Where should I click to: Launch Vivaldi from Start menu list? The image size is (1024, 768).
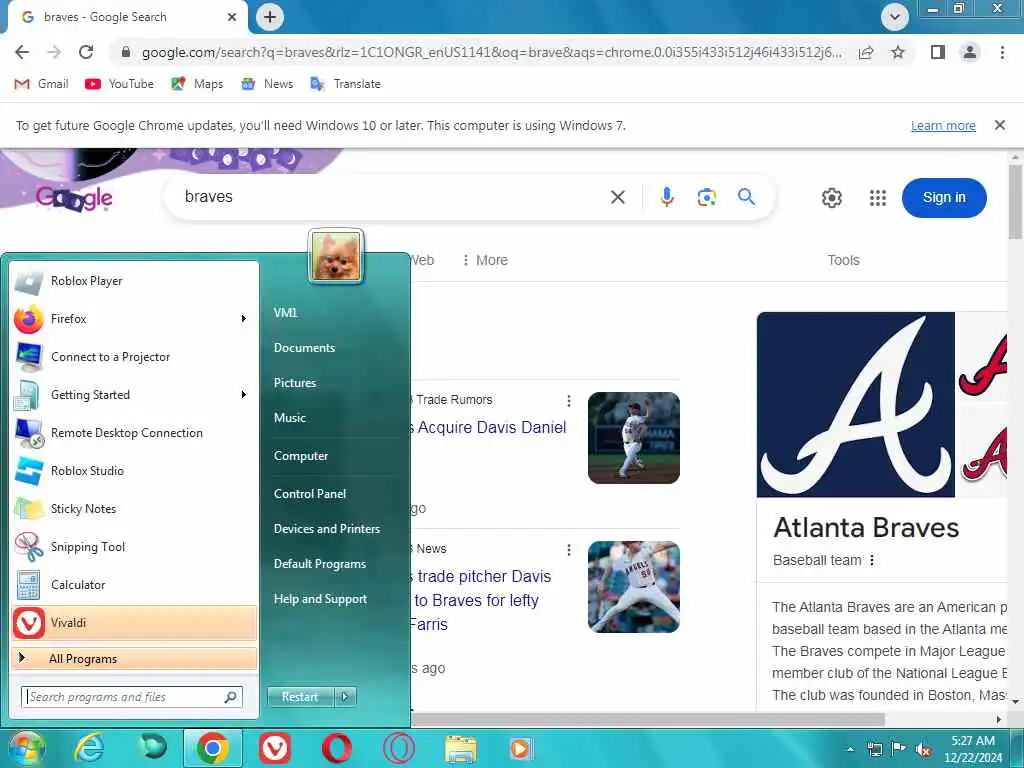click(x=134, y=622)
